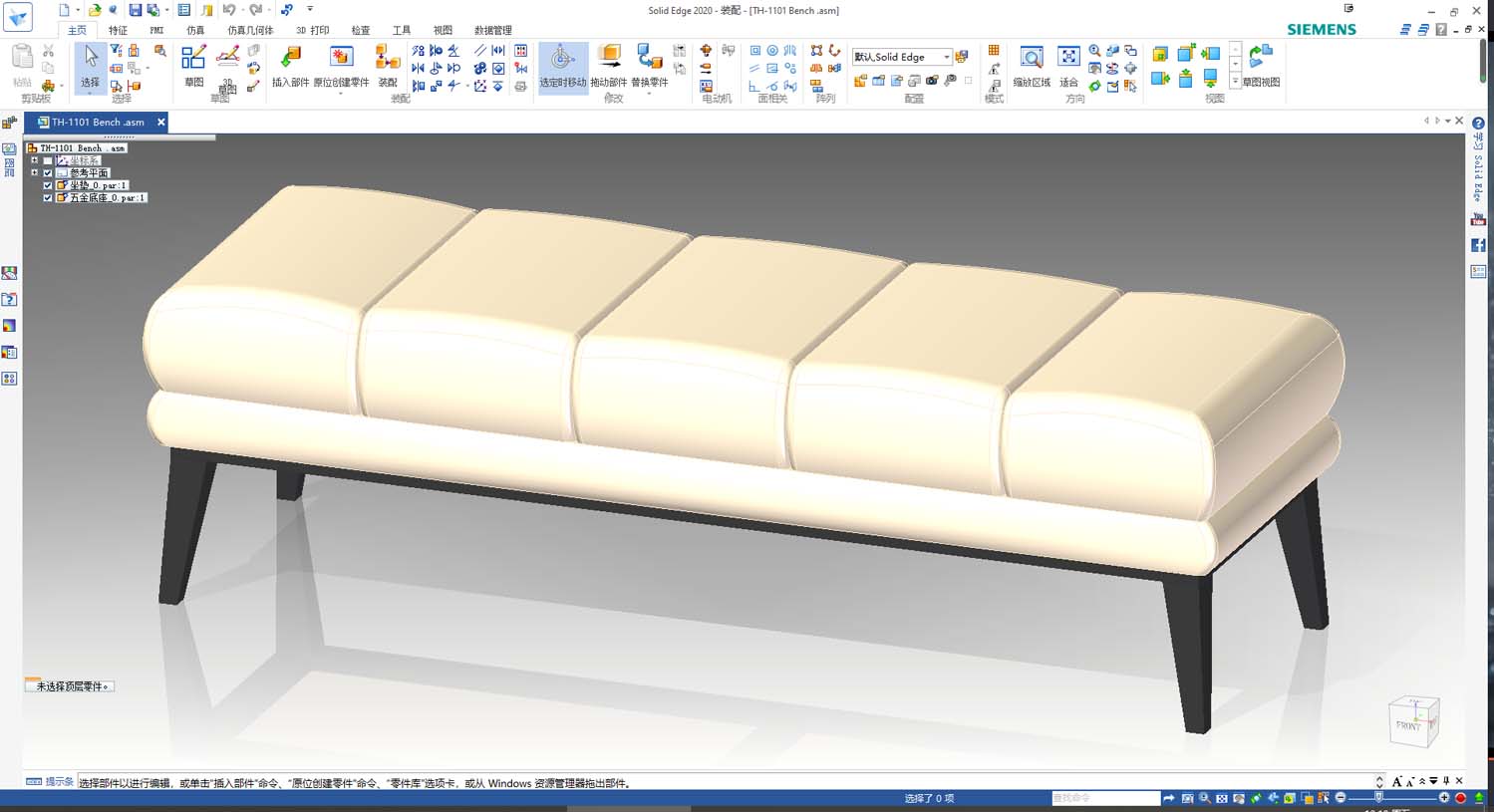Click the 适合 fit view tool
Viewport: 1494px width, 812px height.
pos(1068,66)
